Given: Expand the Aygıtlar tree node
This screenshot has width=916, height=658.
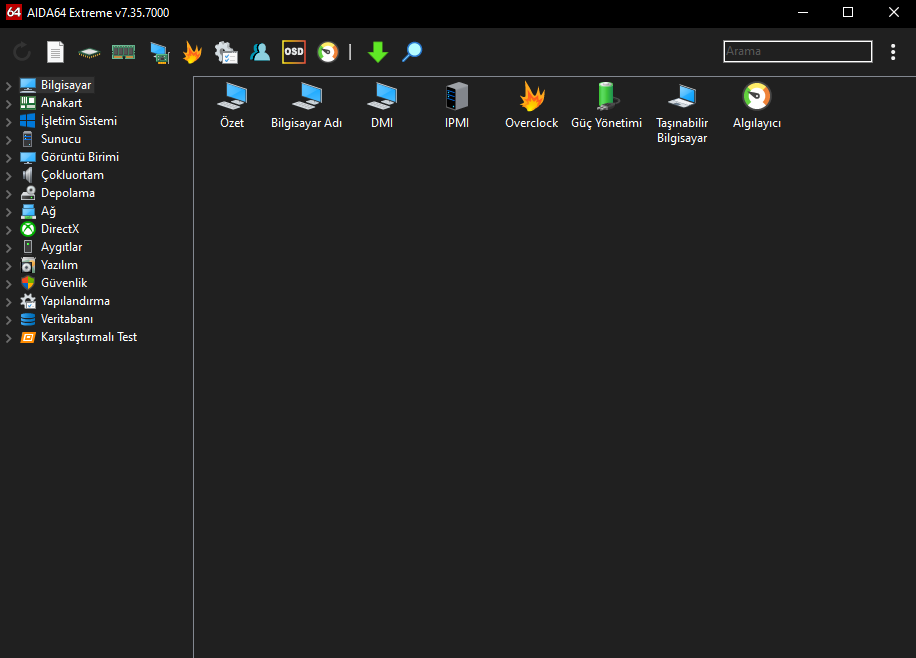Looking at the screenshot, I should [x=9, y=248].
